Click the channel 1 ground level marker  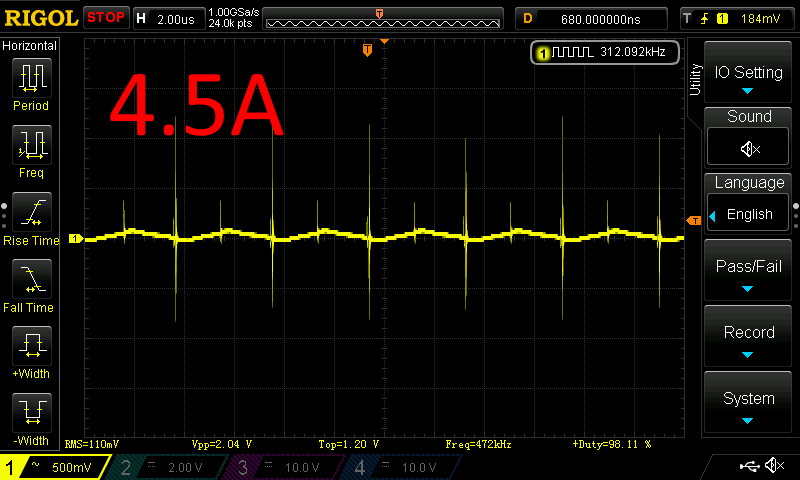point(76,238)
